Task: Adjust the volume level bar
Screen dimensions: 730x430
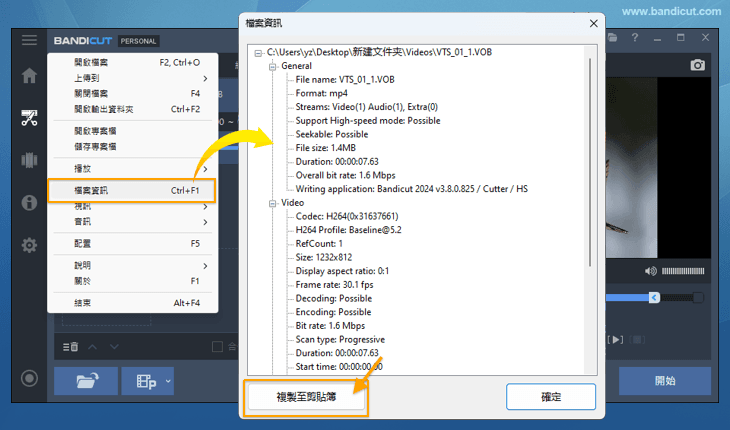Action: click(x=683, y=271)
